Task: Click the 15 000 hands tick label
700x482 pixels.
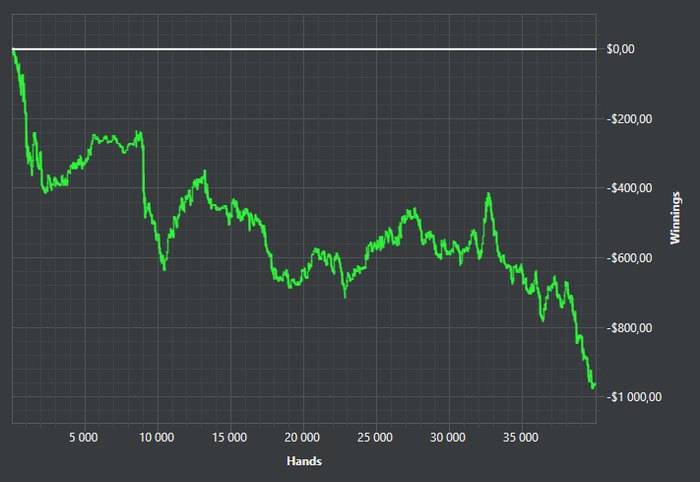Action: tap(229, 437)
